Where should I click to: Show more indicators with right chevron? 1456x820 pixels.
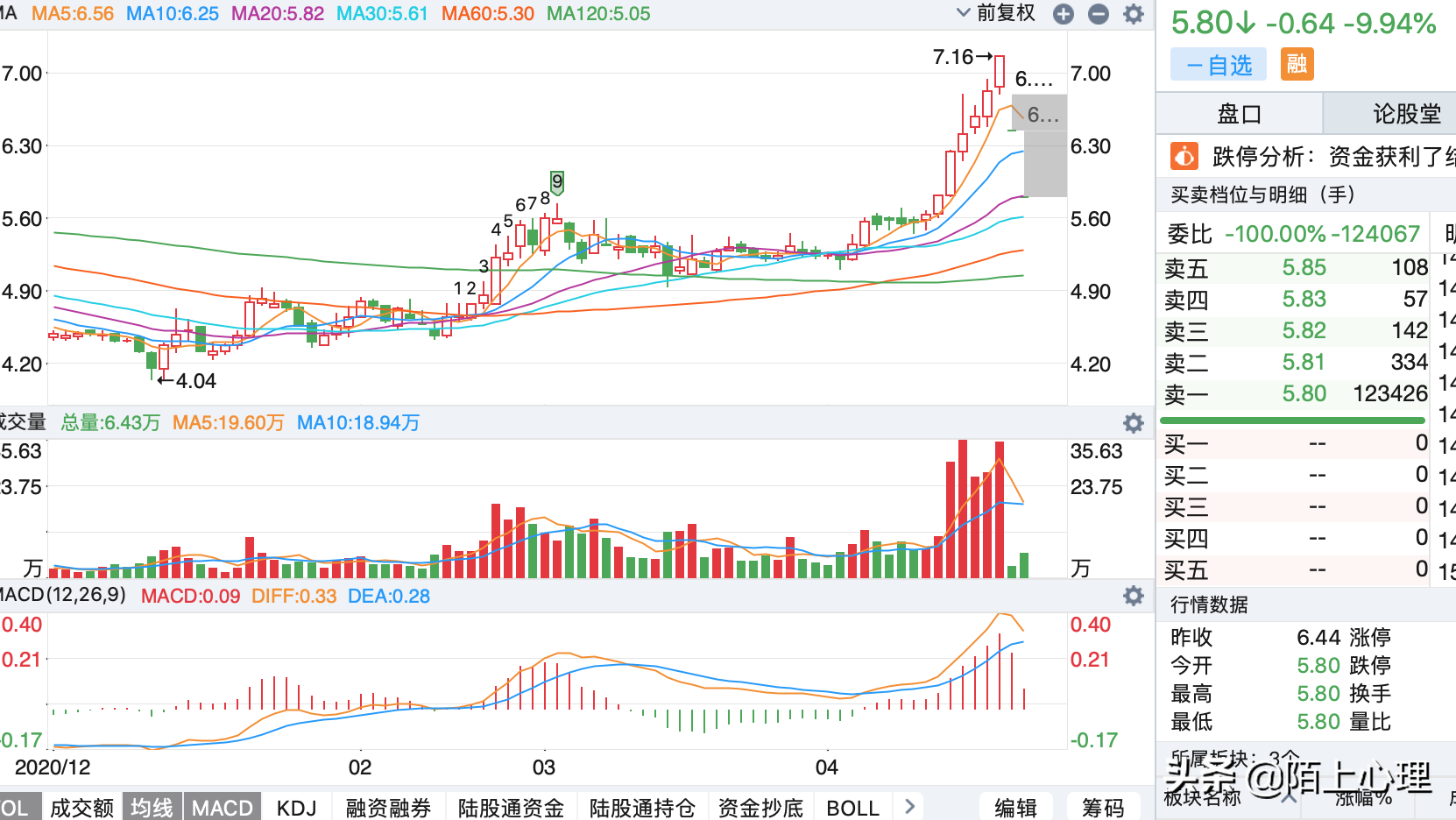909,807
